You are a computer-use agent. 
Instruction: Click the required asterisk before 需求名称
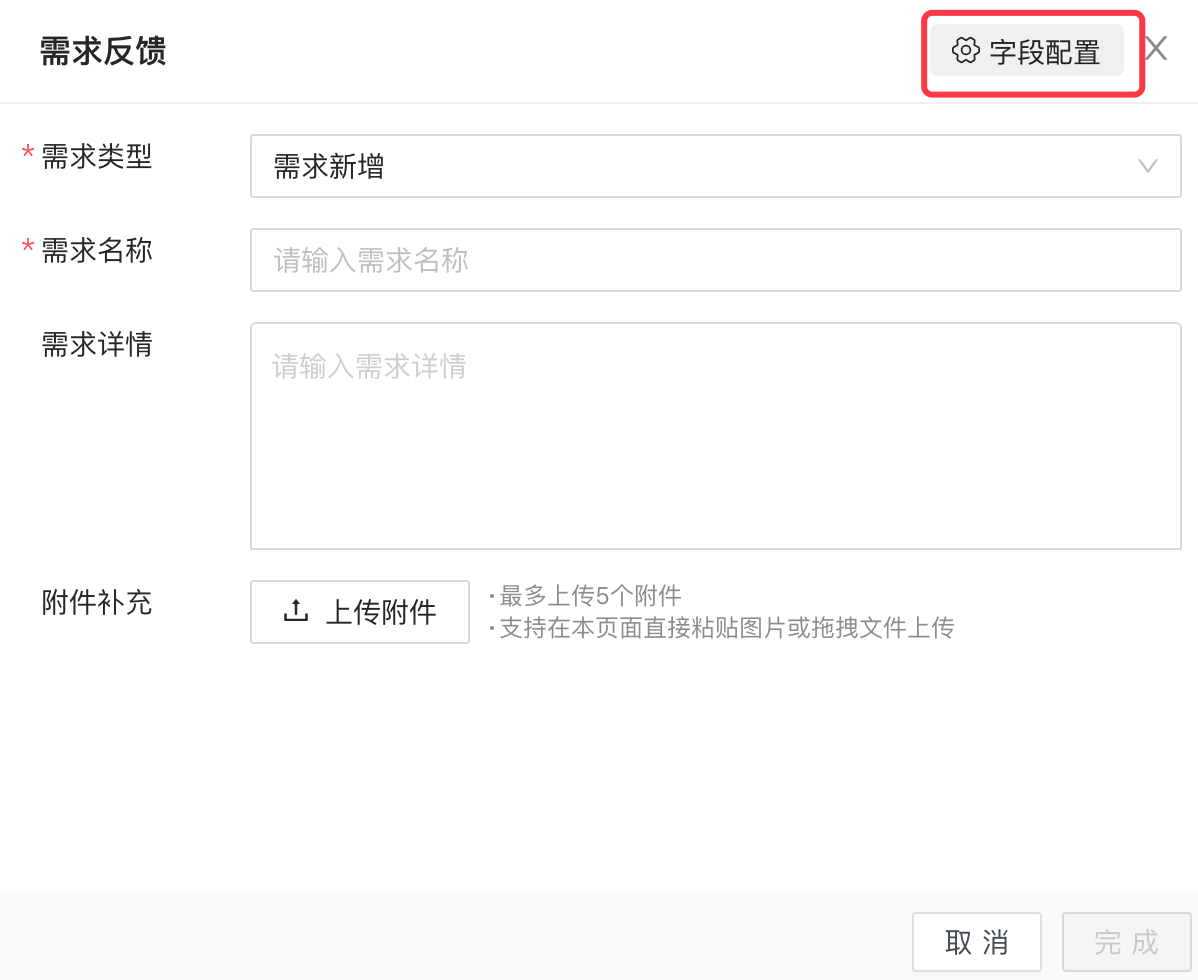click(x=28, y=247)
